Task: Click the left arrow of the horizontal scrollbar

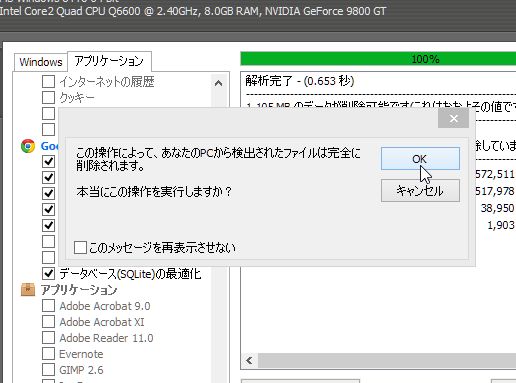Action: pyautogui.click(x=249, y=360)
